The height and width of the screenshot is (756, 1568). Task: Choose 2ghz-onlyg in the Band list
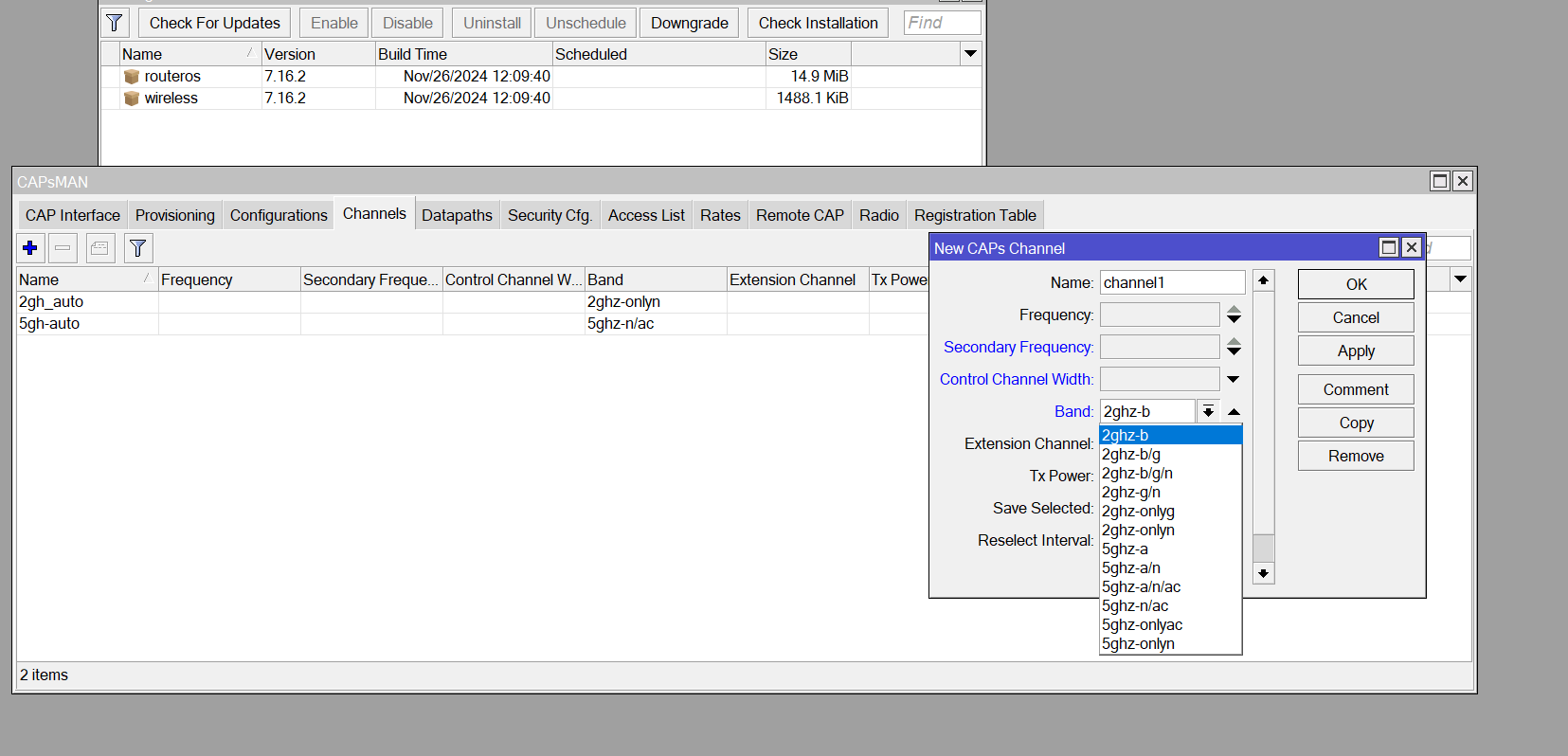click(x=1170, y=512)
